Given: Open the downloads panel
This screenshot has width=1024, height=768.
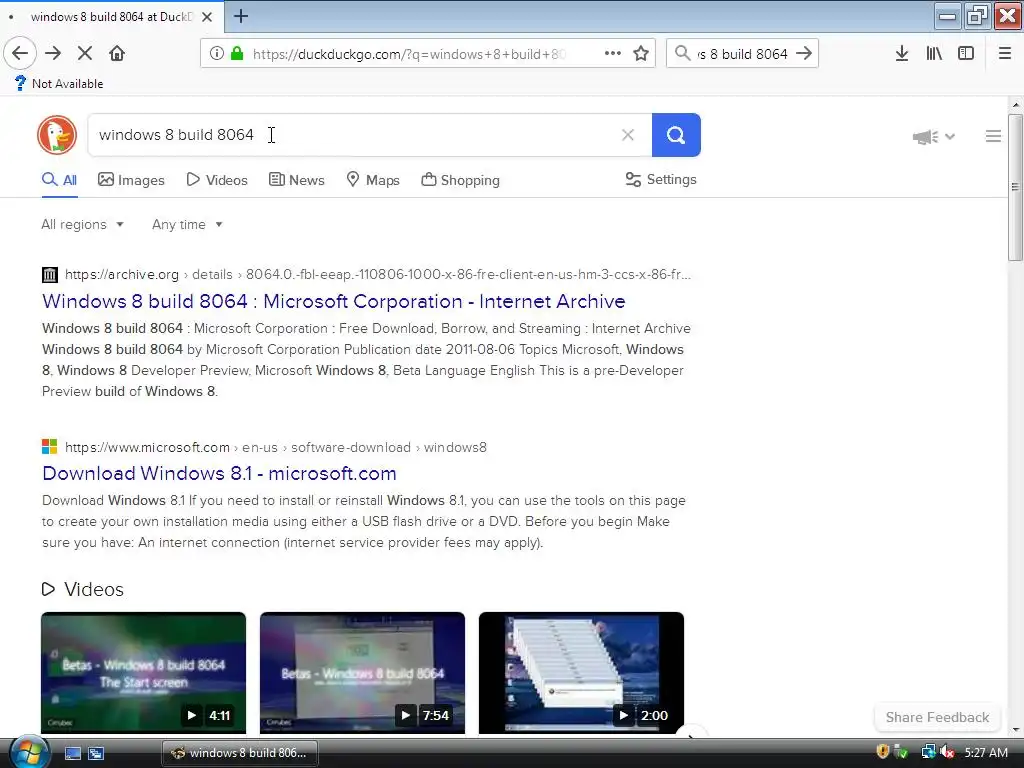Looking at the screenshot, I should [x=902, y=54].
